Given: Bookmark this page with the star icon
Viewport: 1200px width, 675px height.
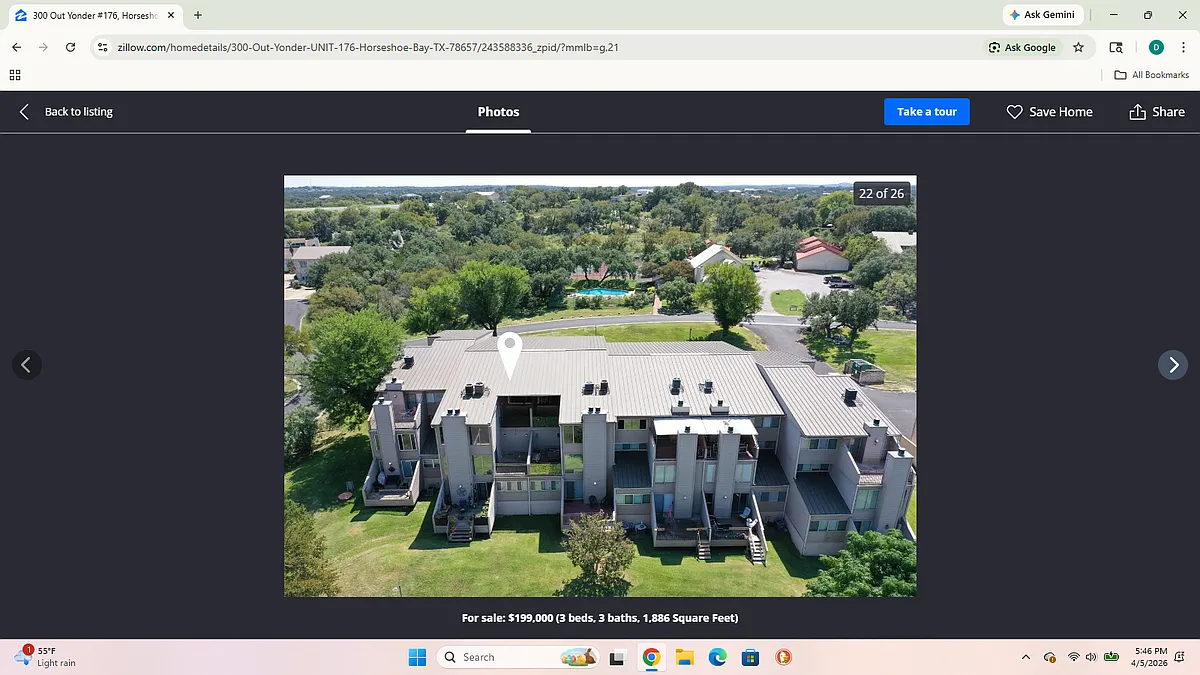Looking at the screenshot, I should (x=1078, y=47).
